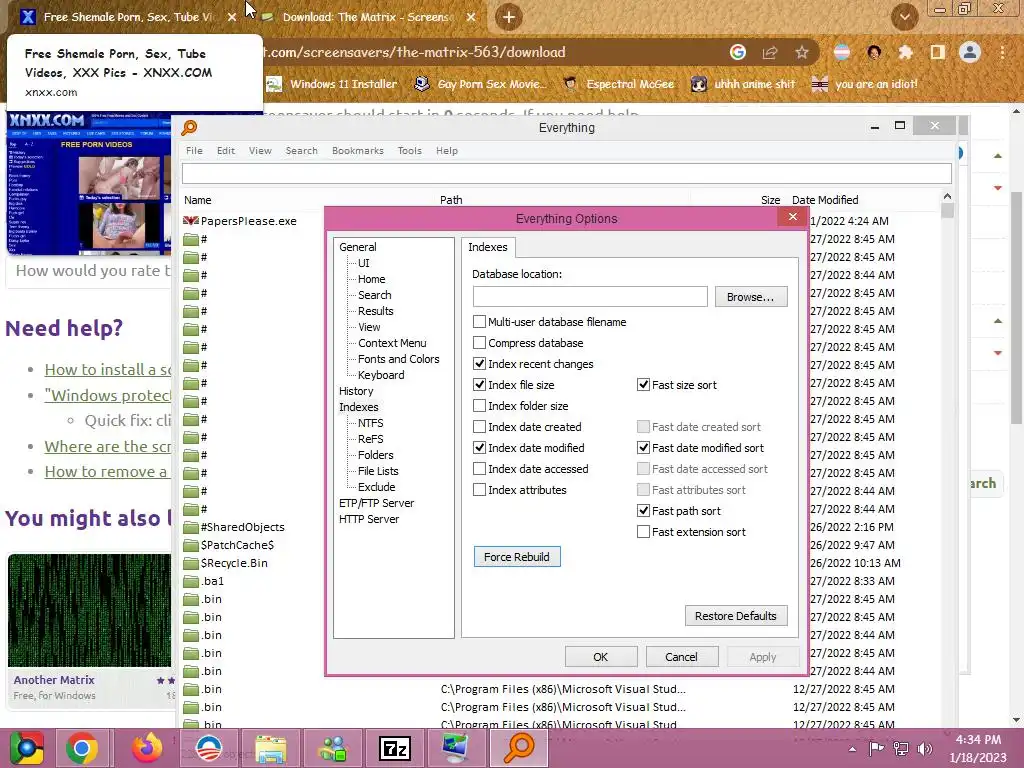Open a new Chrome tab with plus

coord(509,17)
